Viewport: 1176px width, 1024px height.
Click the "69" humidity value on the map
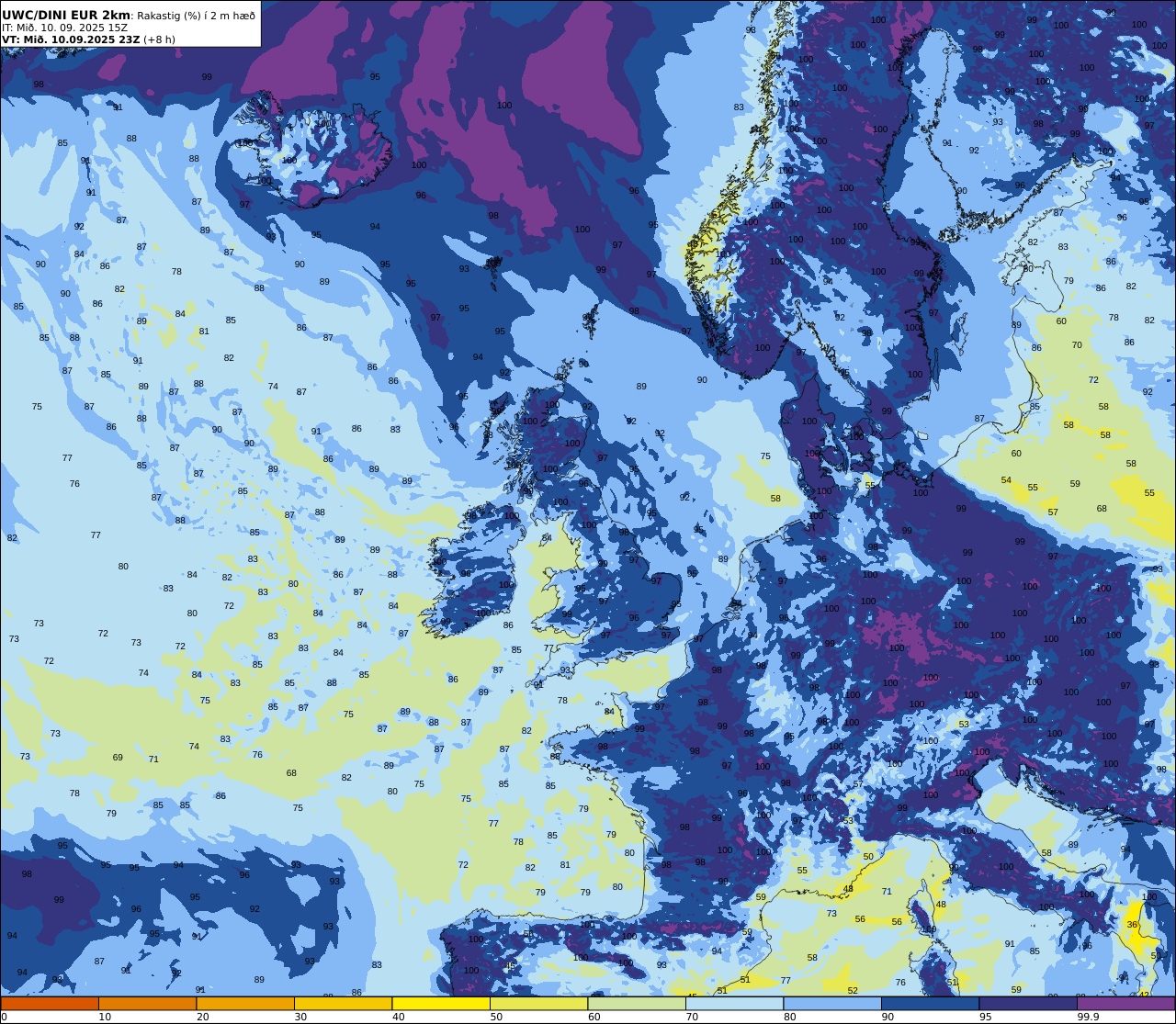pyautogui.click(x=118, y=758)
